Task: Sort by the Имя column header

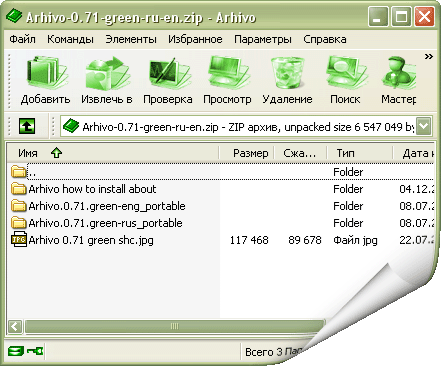Action: click(113, 153)
